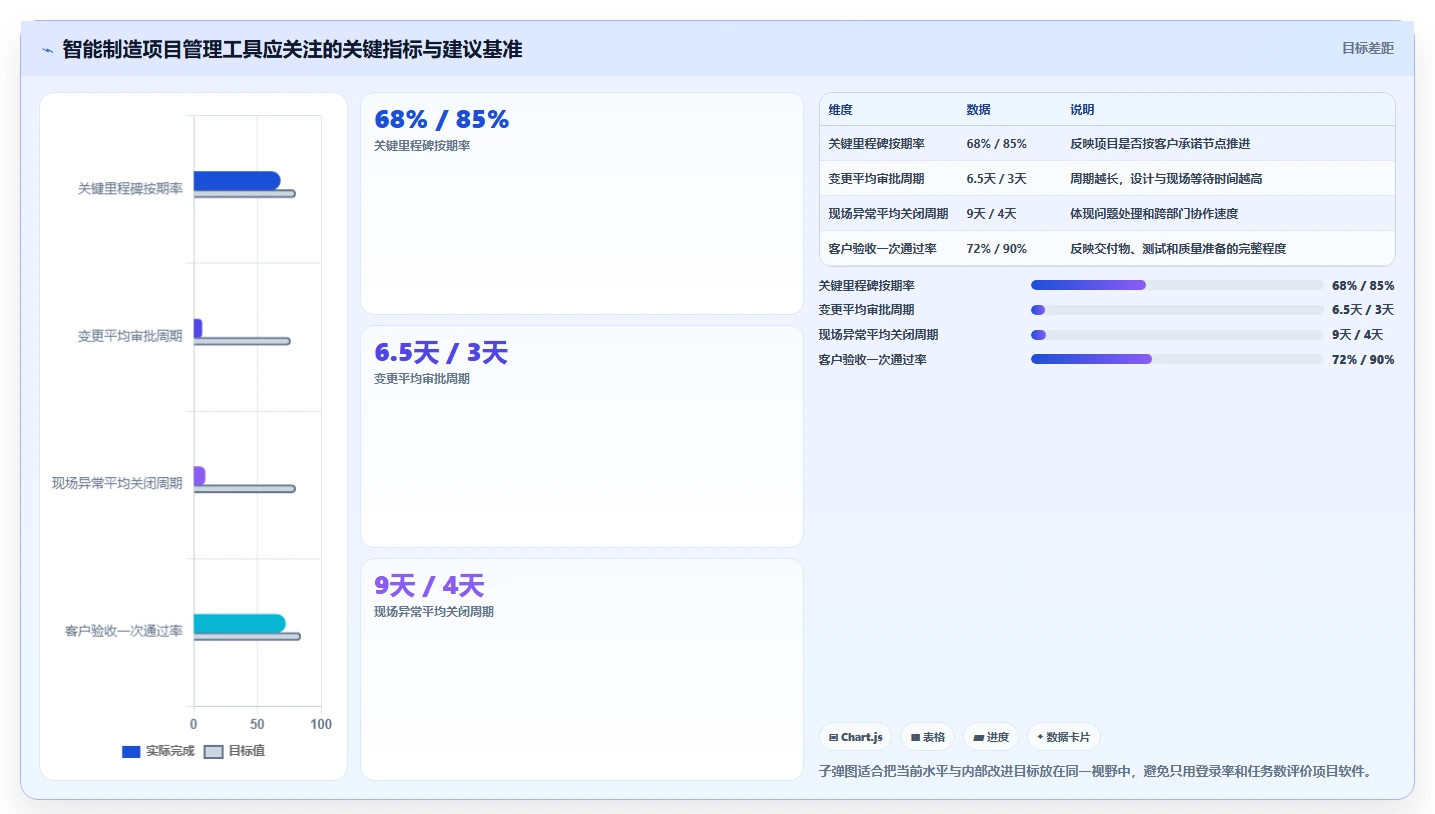Open the 9天 / 4天 data card
The height and width of the screenshot is (814, 1435).
(582, 670)
